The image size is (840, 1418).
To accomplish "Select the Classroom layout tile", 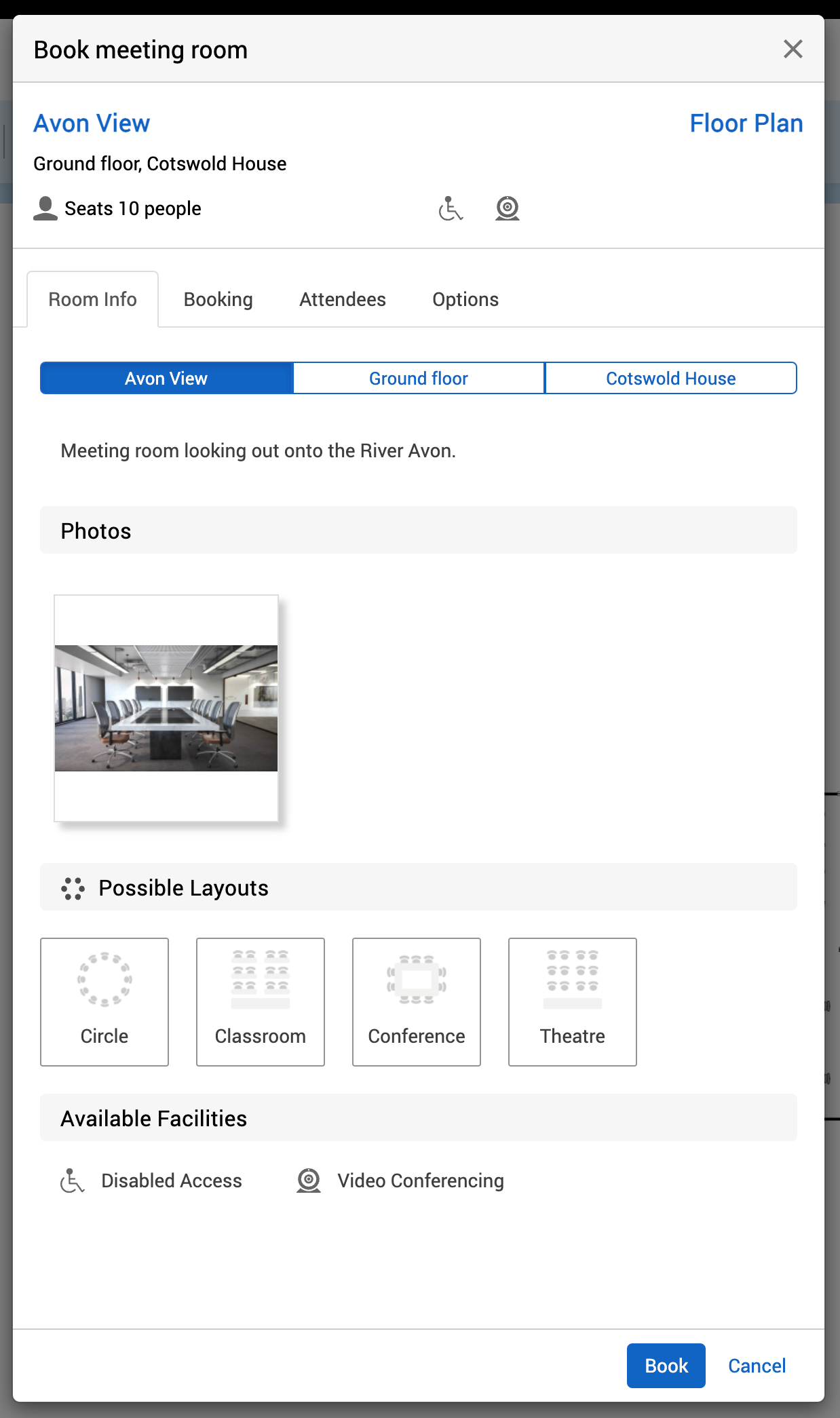I will click(x=261, y=1001).
